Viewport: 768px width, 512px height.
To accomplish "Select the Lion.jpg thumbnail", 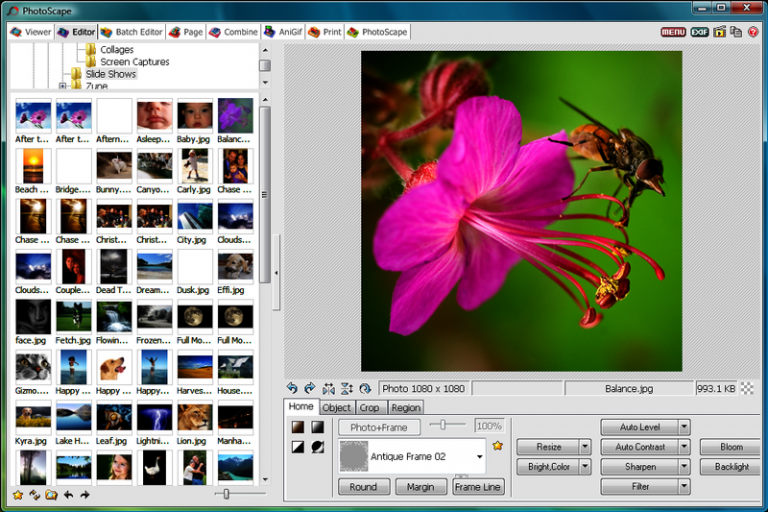I will (193, 417).
